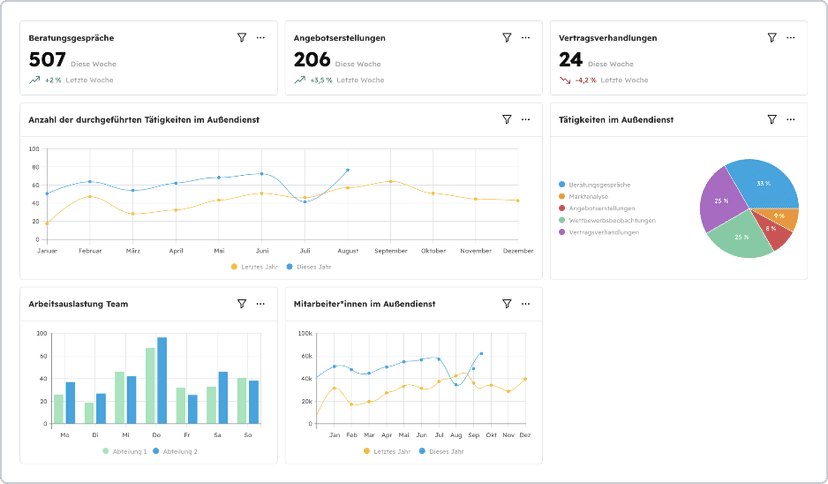The height and width of the screenshot is (484, 828).
Task: Toggle Angebotserstellungen pie legend entry
Action: pyautogui.click(x=597, y=208)
